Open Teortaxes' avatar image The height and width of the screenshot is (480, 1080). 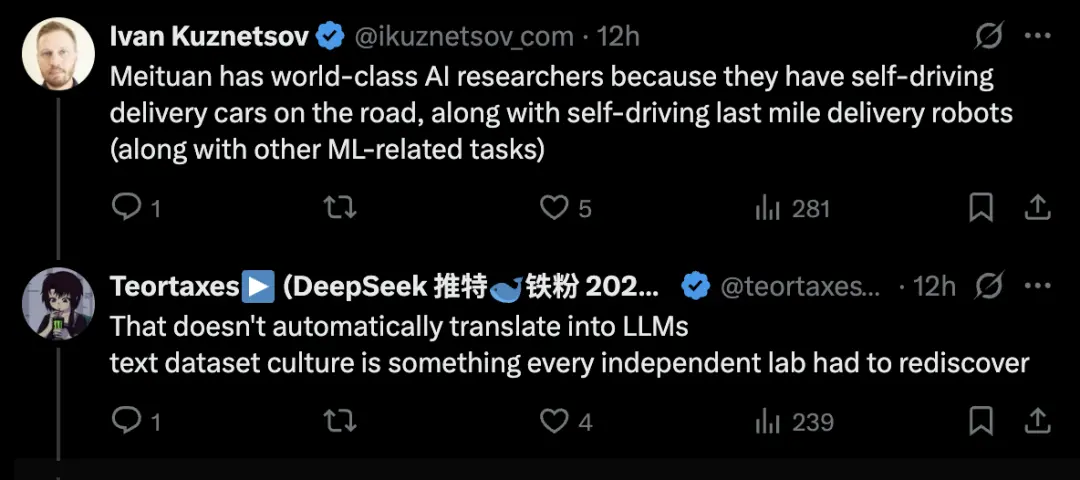(58, 301)
